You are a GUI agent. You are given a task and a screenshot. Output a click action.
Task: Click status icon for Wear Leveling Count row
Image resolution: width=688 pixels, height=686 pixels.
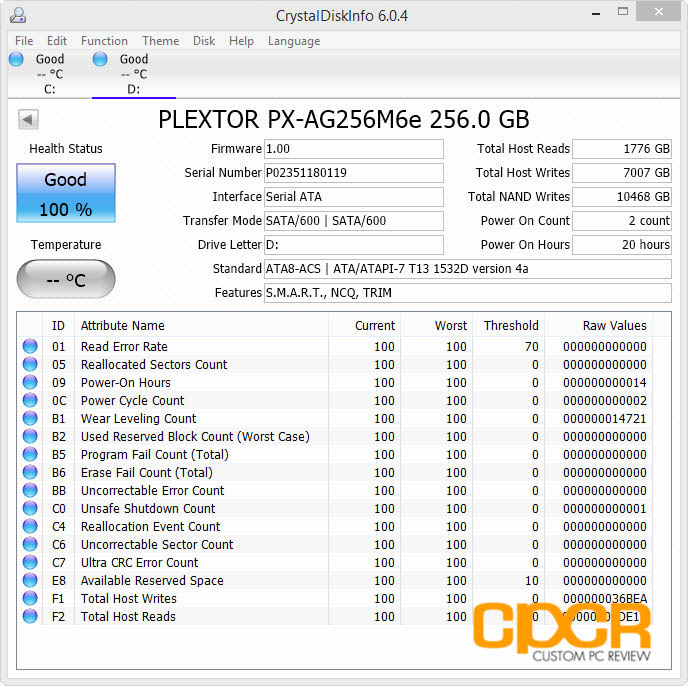point(30,418)
